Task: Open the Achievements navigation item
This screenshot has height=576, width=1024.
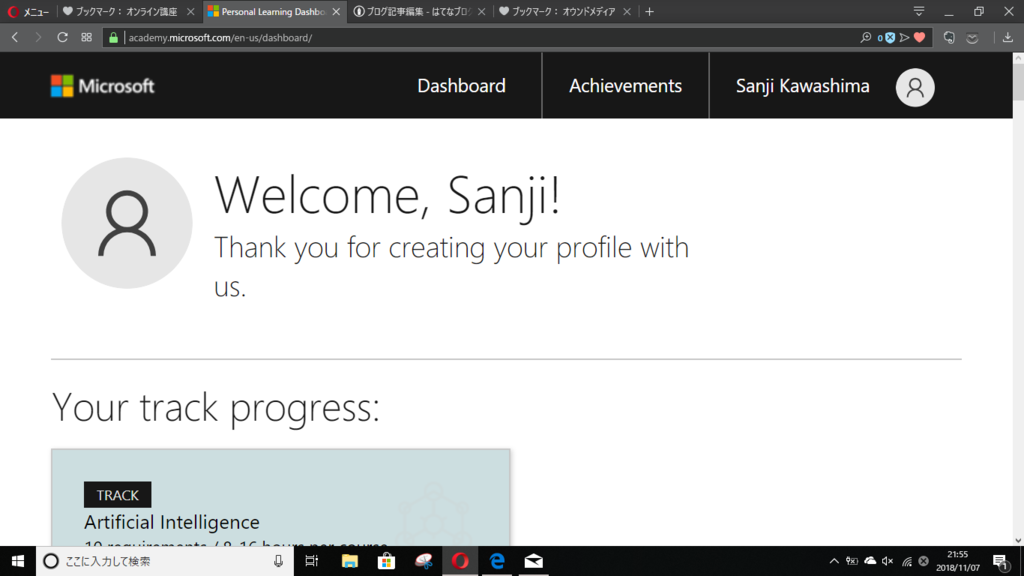Action: pyautogui.click(x=625, y=86)
